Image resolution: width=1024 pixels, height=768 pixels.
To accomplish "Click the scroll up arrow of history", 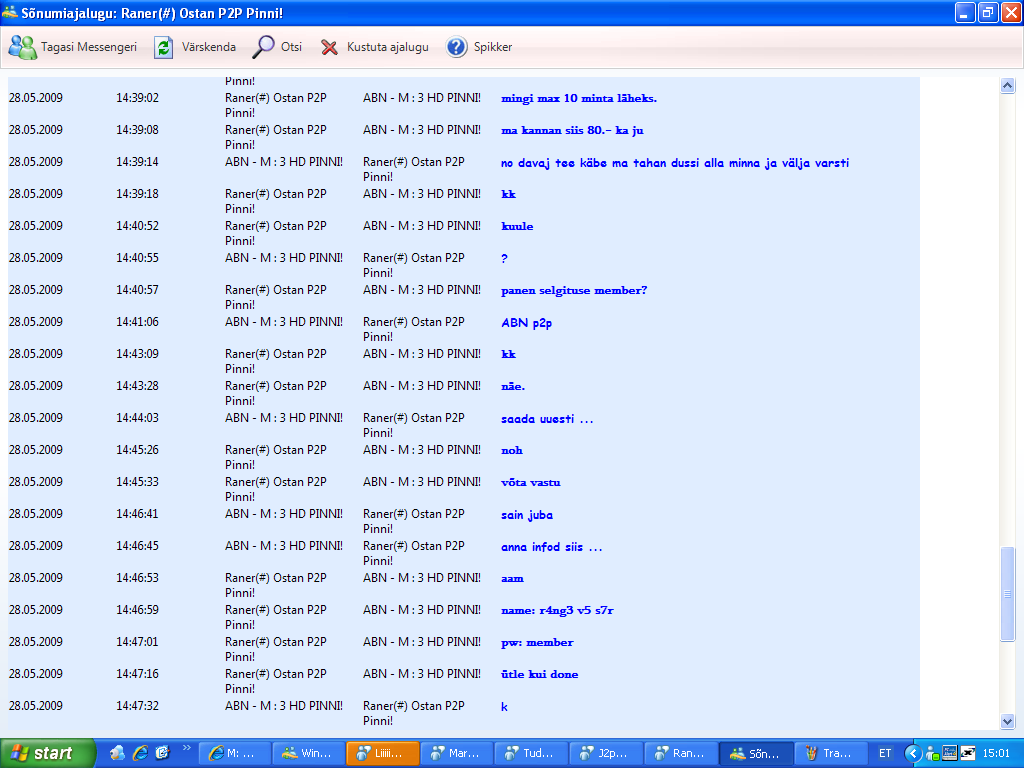I will tap(1007, 86).
